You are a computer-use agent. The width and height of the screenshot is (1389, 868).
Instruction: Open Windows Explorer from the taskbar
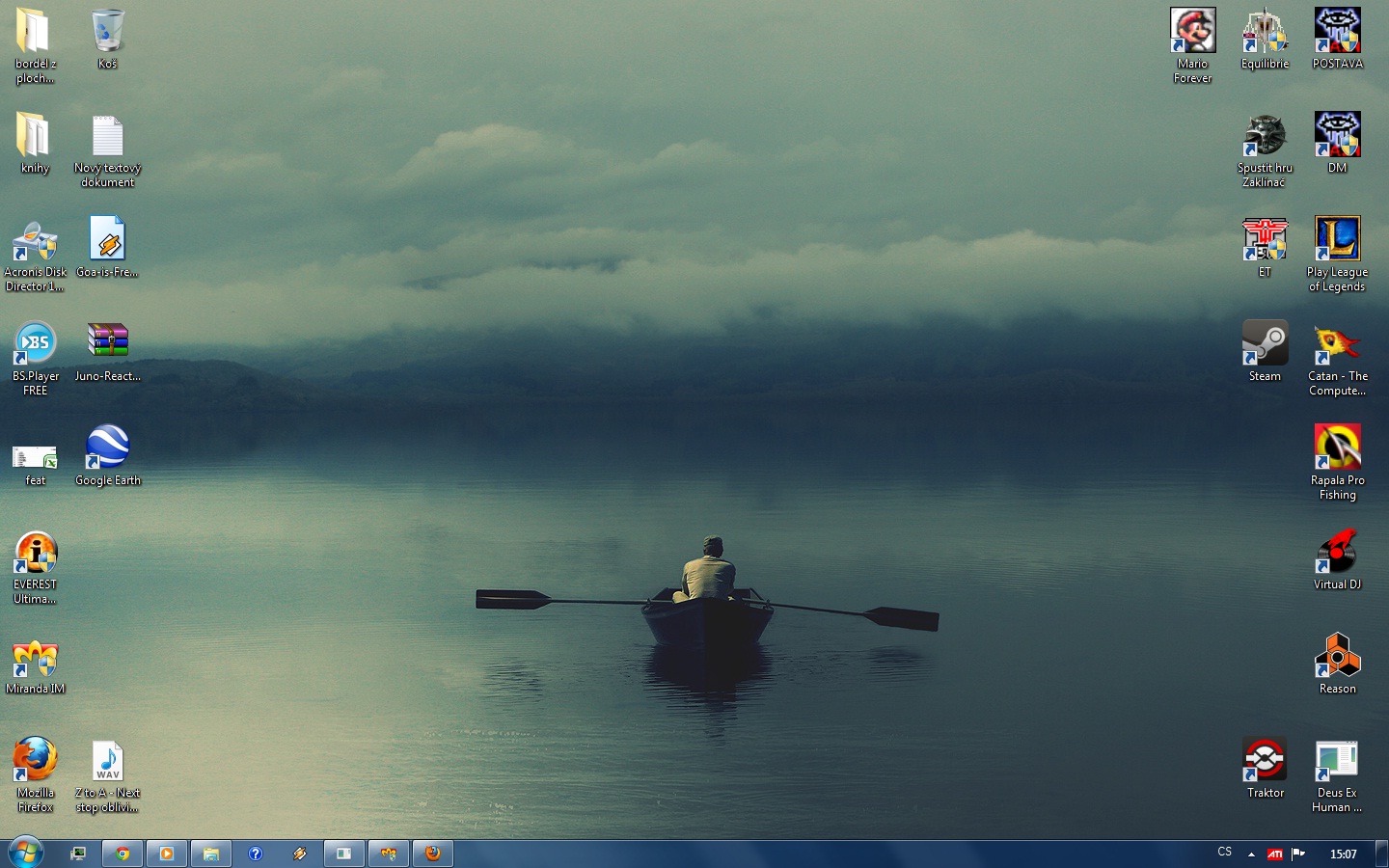point(211,854)
